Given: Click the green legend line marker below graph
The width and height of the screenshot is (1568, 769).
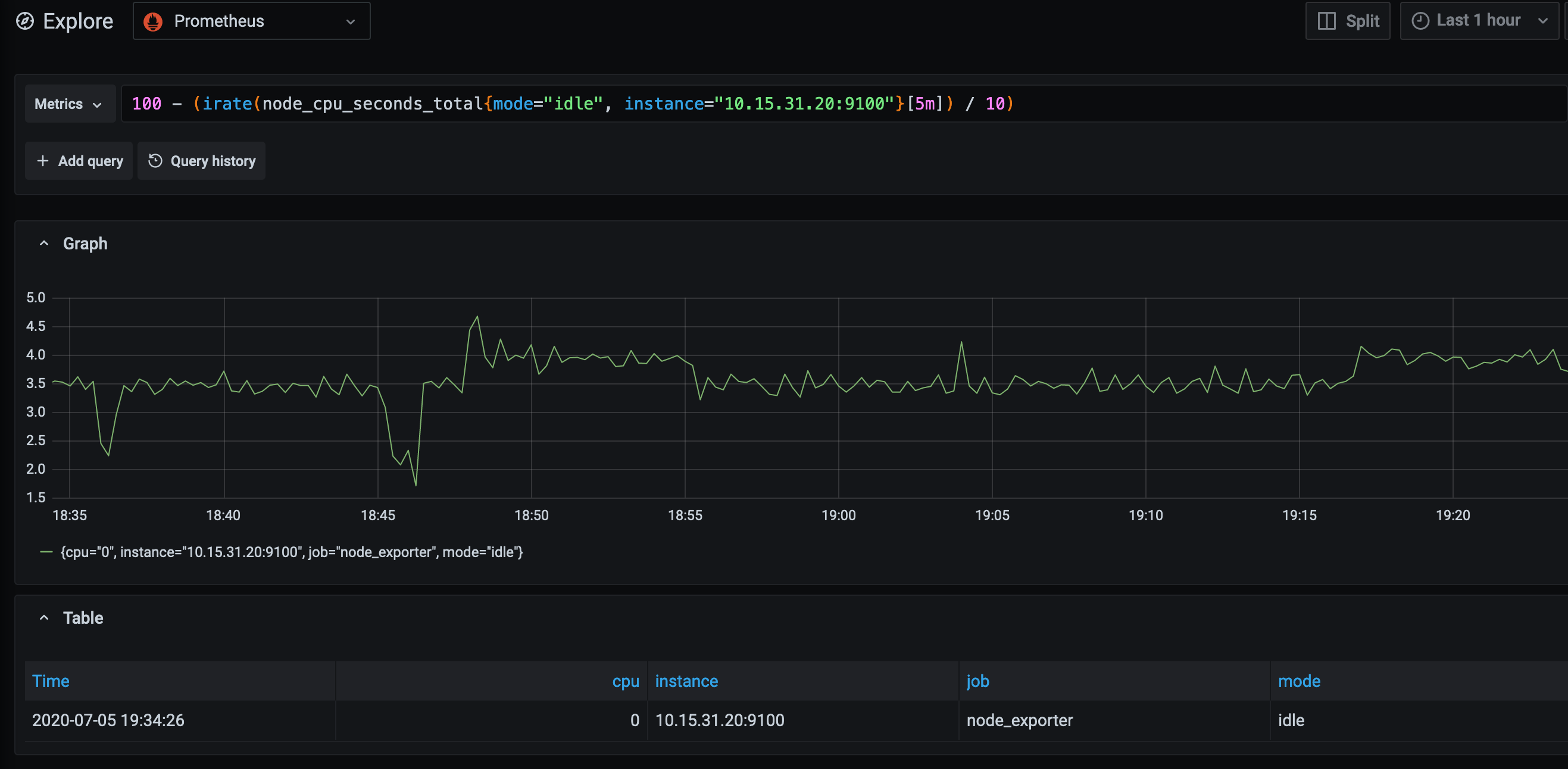Looking at the screenshot, I should click(x=47, y=552).
